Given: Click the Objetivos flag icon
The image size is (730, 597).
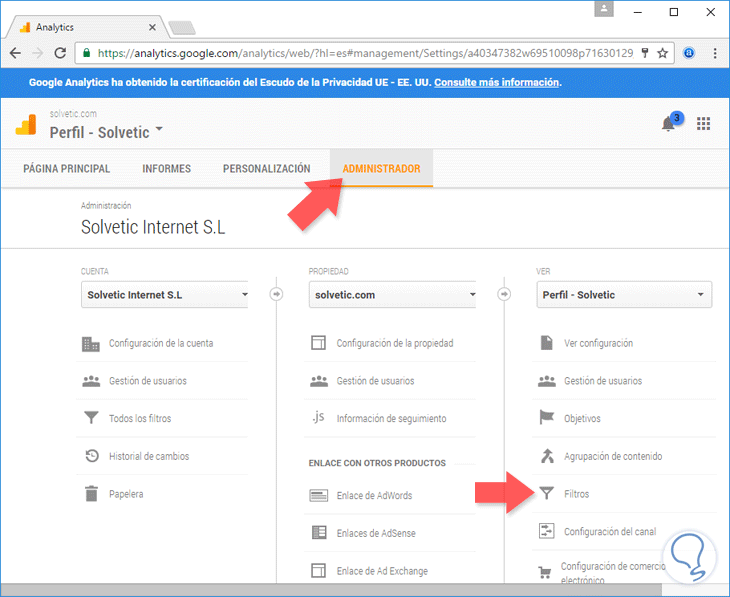Looking at the screenshot, I should pos(547,418).
